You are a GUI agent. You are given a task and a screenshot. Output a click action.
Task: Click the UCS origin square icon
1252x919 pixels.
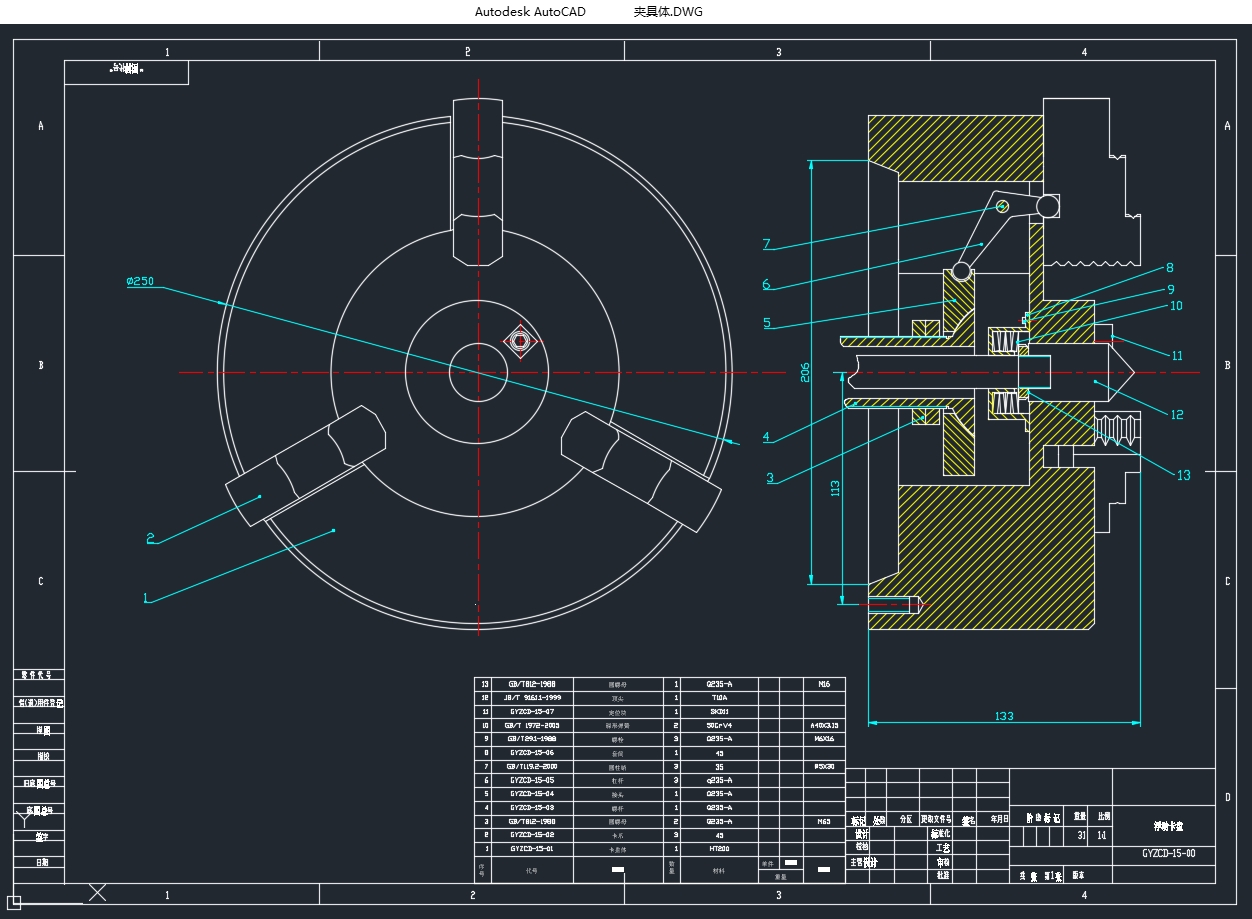pos(15,902)
